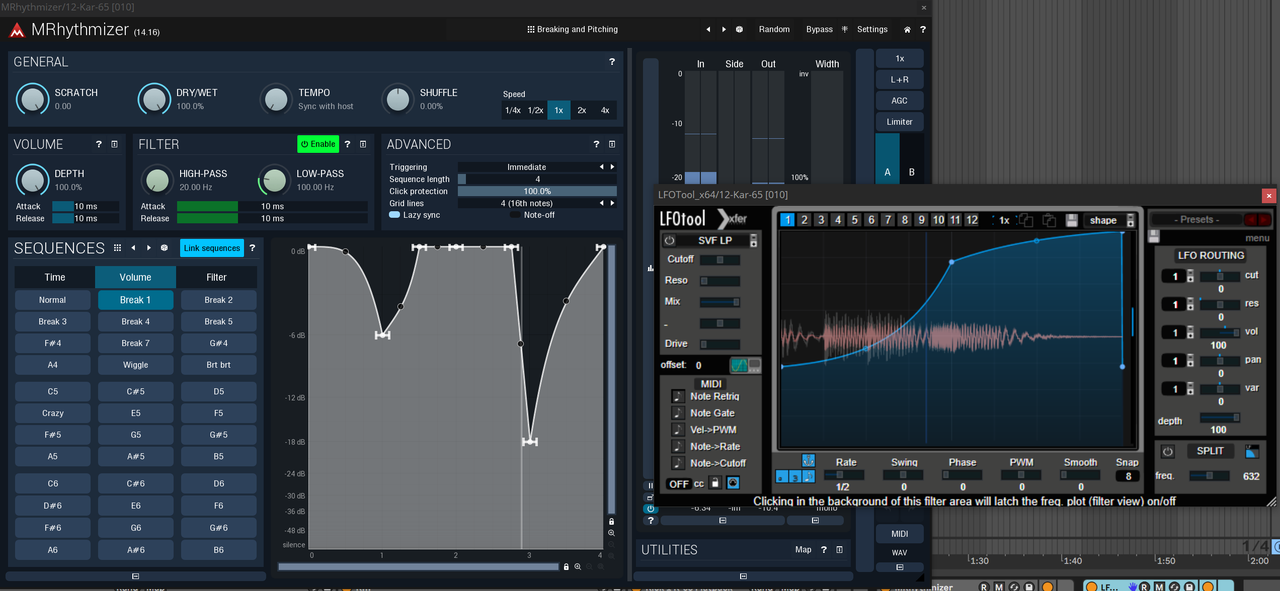
Task: Select LFOTool graph tab 2
Action: [804, 220]
